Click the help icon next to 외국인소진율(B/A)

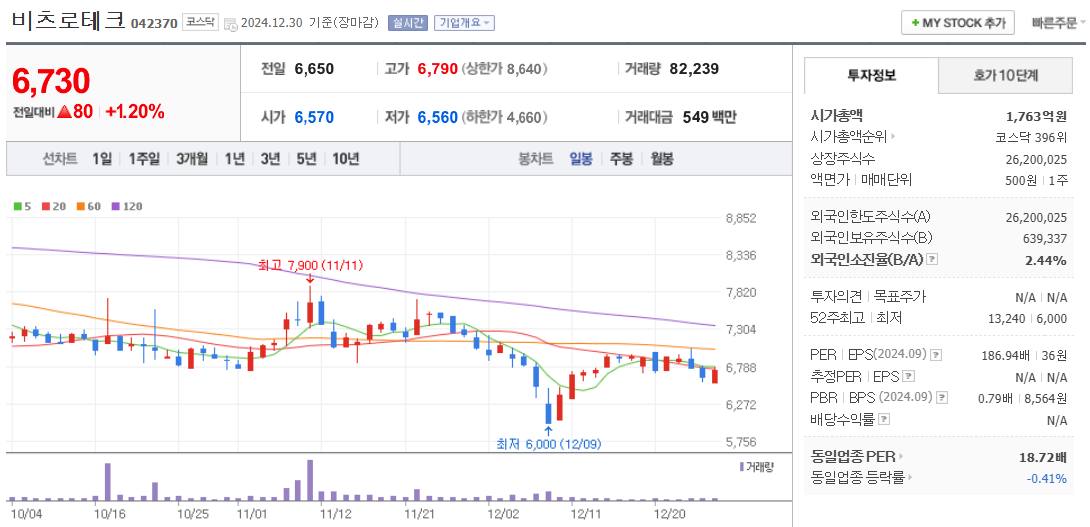coord(932,259)
